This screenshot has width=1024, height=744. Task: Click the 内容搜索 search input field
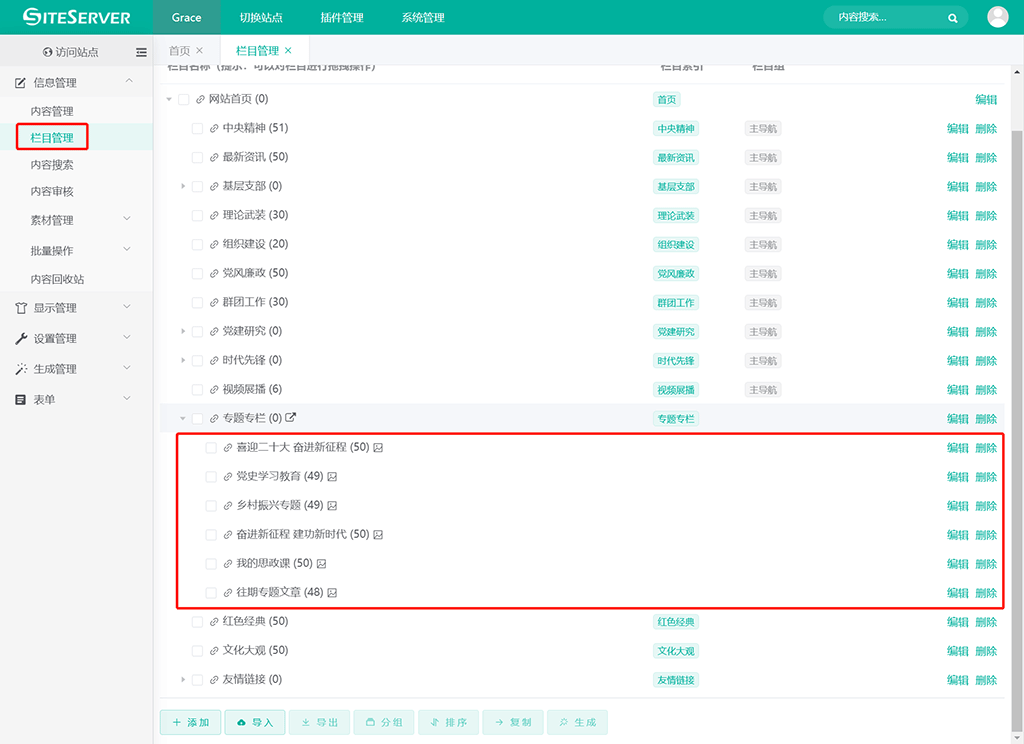click(x=885, y=18)
